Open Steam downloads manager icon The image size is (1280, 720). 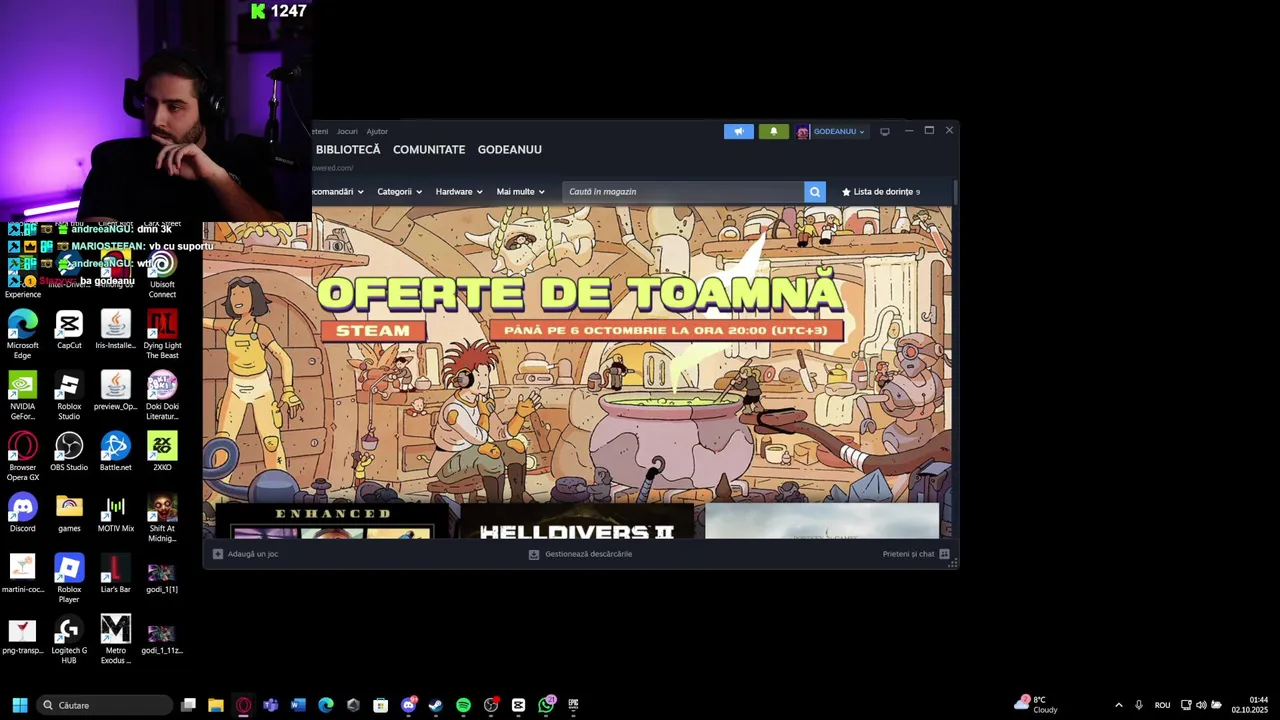pyautogui.click(x=534, y=554)
